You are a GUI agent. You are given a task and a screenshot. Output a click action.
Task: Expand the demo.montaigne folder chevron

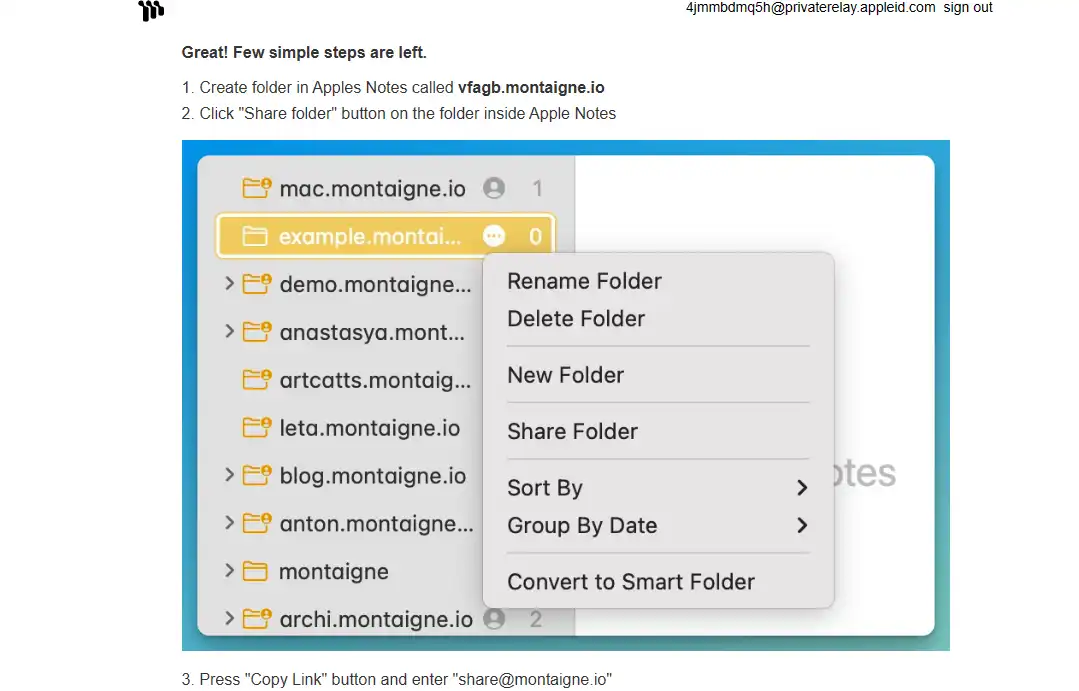[230, 284]
